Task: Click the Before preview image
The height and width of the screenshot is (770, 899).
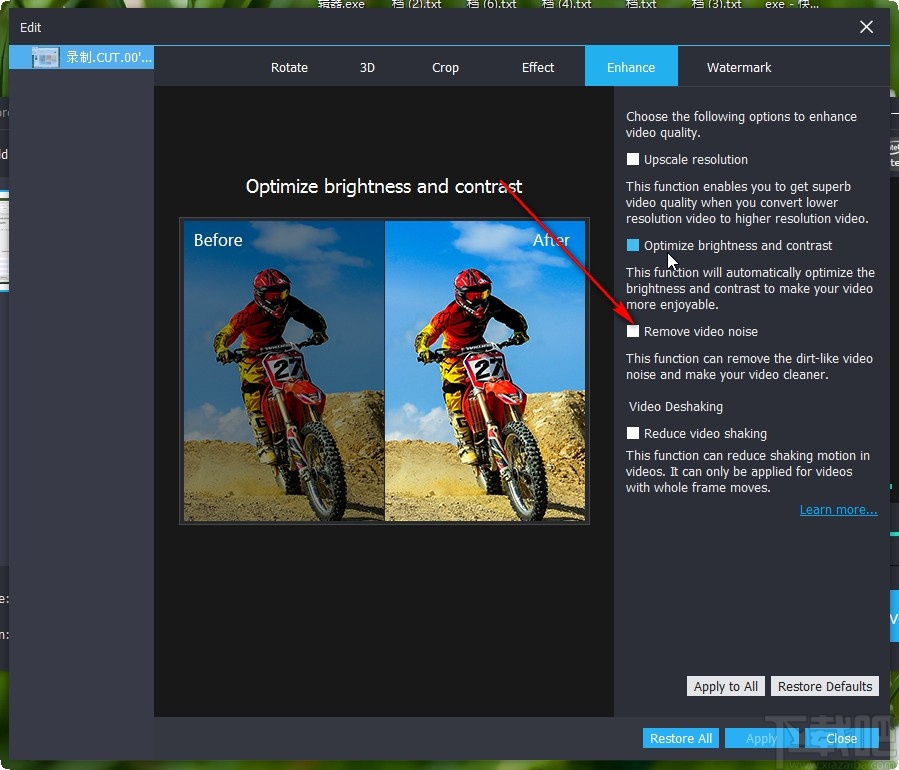Action: coord(284,371)
